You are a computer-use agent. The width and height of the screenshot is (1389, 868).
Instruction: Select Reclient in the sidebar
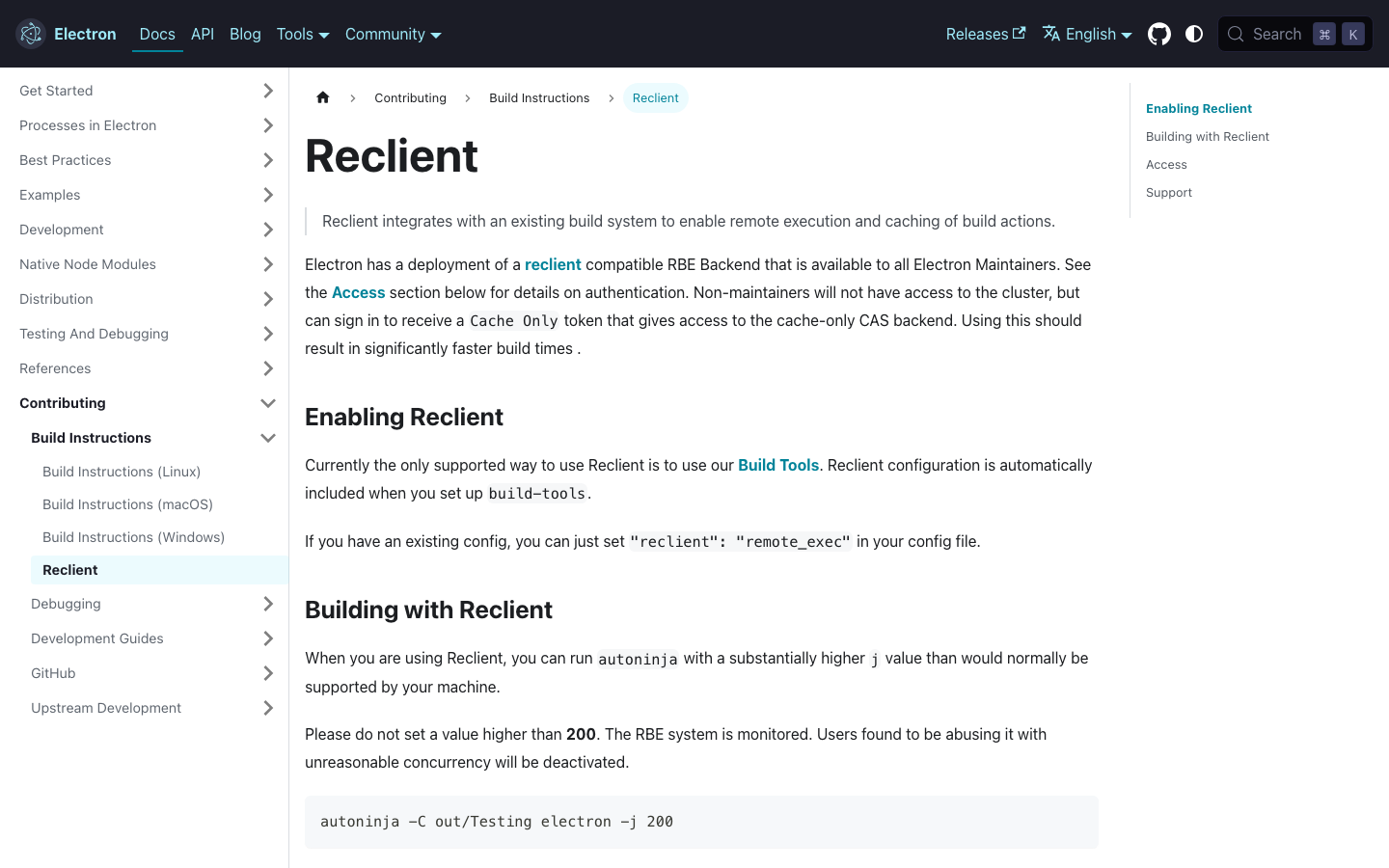[159, 570]
